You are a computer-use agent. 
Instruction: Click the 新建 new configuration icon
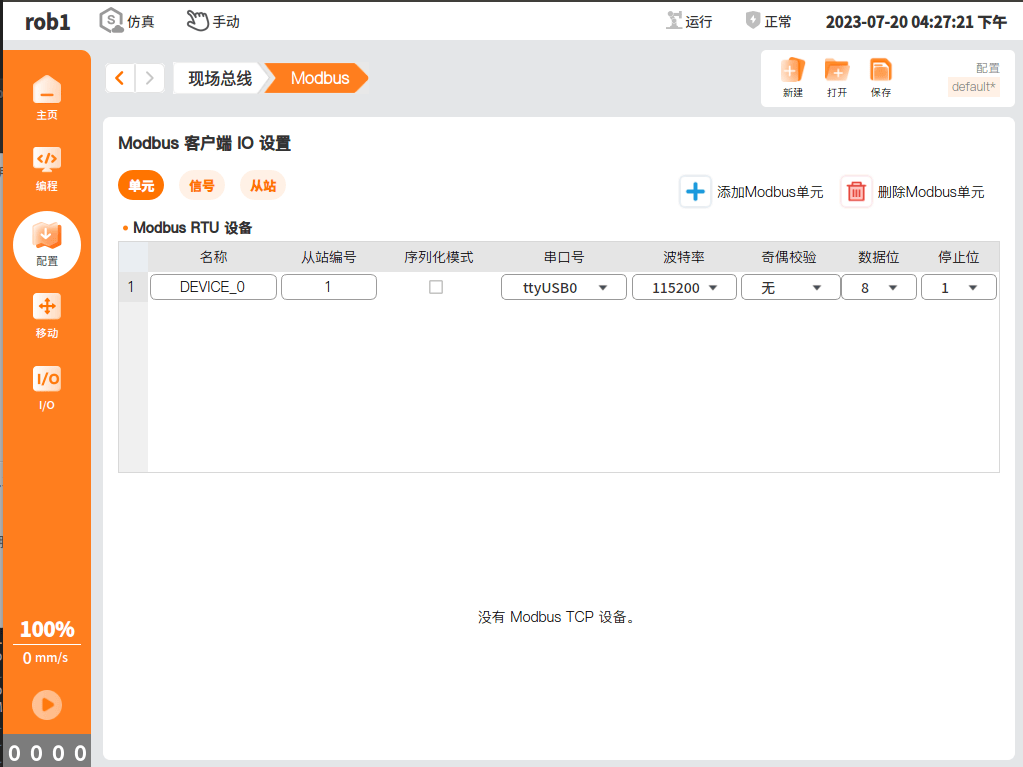(793, 70)
